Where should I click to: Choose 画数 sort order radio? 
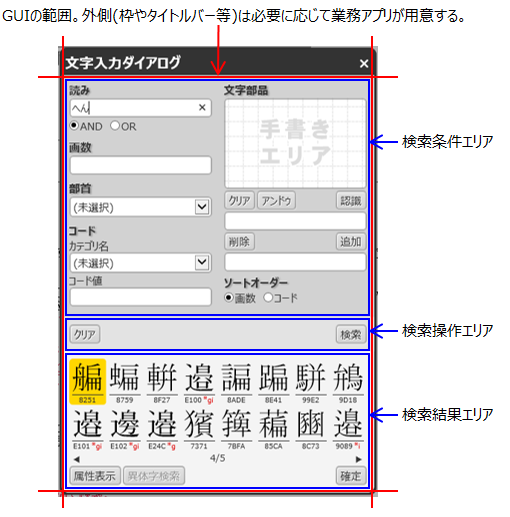[228, 297]
